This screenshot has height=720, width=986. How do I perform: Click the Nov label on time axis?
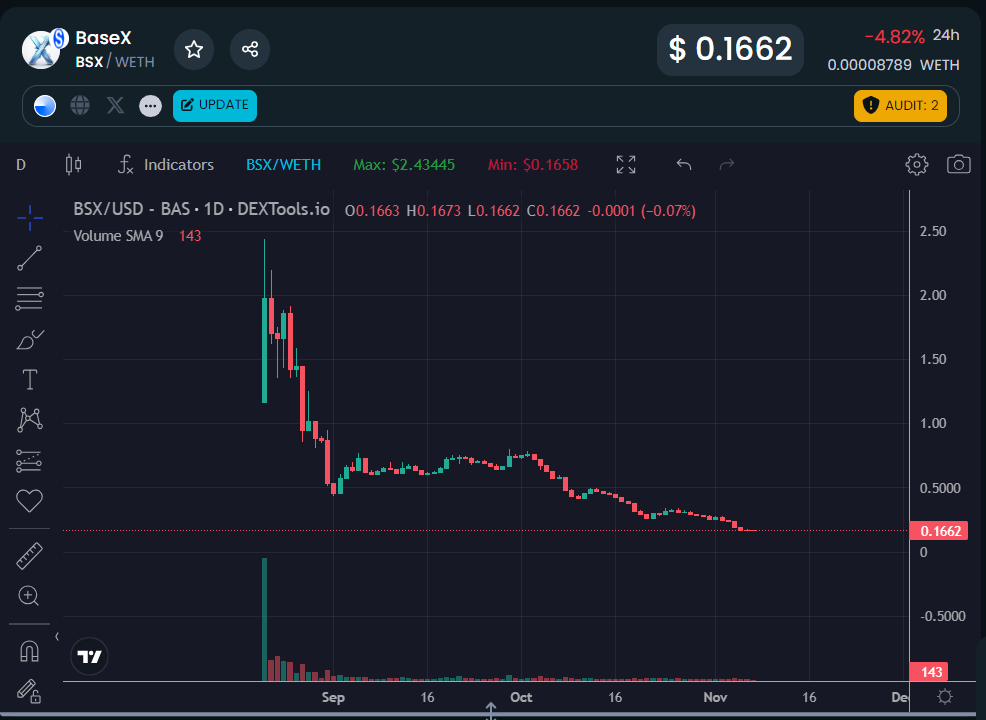coord(715,697)
